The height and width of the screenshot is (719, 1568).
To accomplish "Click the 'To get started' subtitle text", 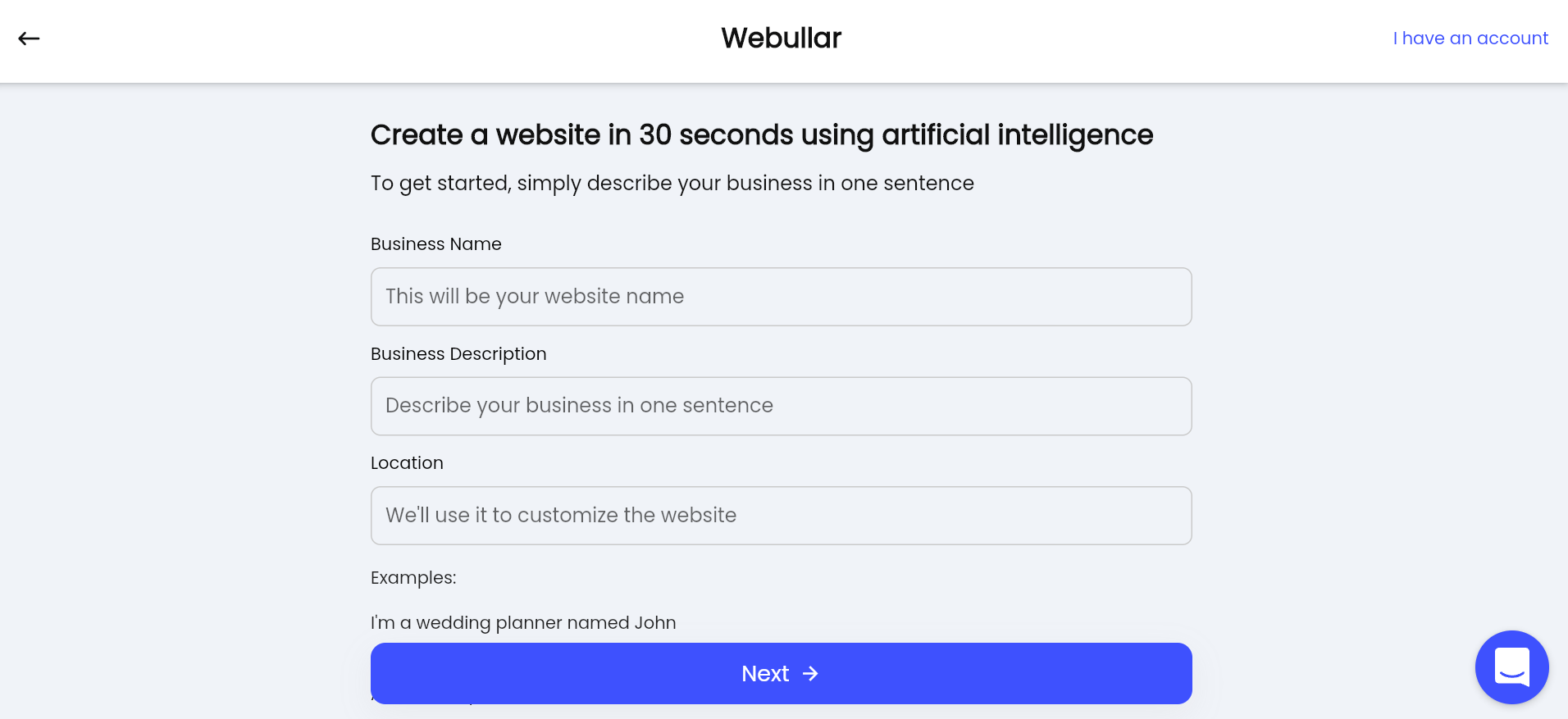I will (x=672, y=183).
